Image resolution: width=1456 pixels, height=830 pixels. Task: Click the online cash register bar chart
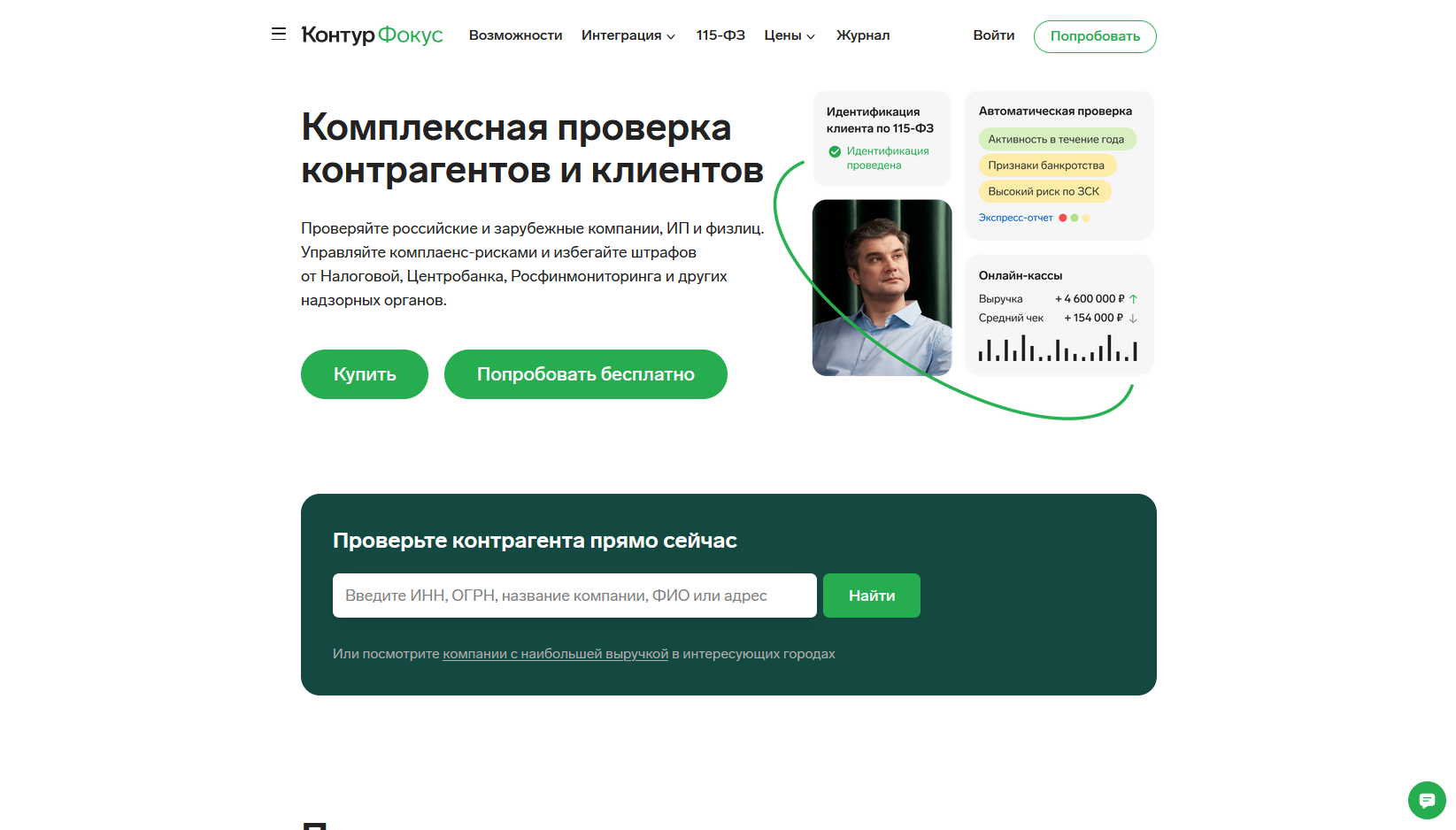[x=1058, y=348]
